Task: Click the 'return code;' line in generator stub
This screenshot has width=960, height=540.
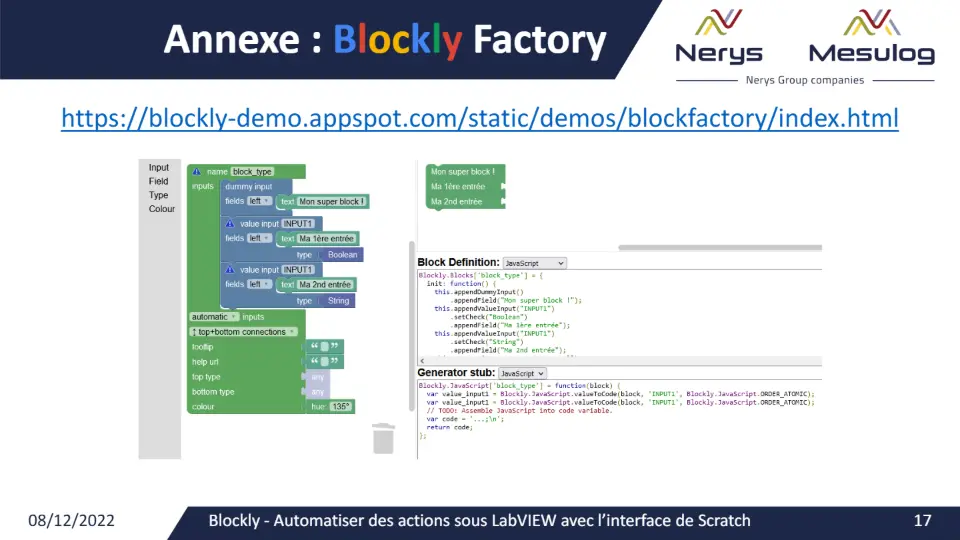Action: point(449,427)
